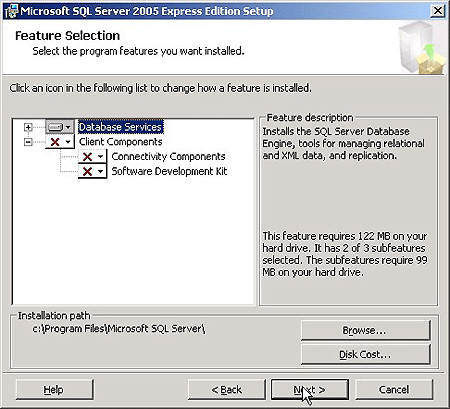Open the Disk Cost... dialog

coord(365,354)
